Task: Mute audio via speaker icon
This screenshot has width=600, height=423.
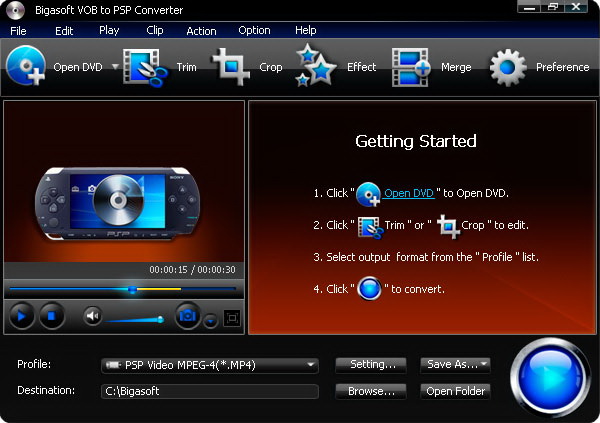Action: (92, 316)
